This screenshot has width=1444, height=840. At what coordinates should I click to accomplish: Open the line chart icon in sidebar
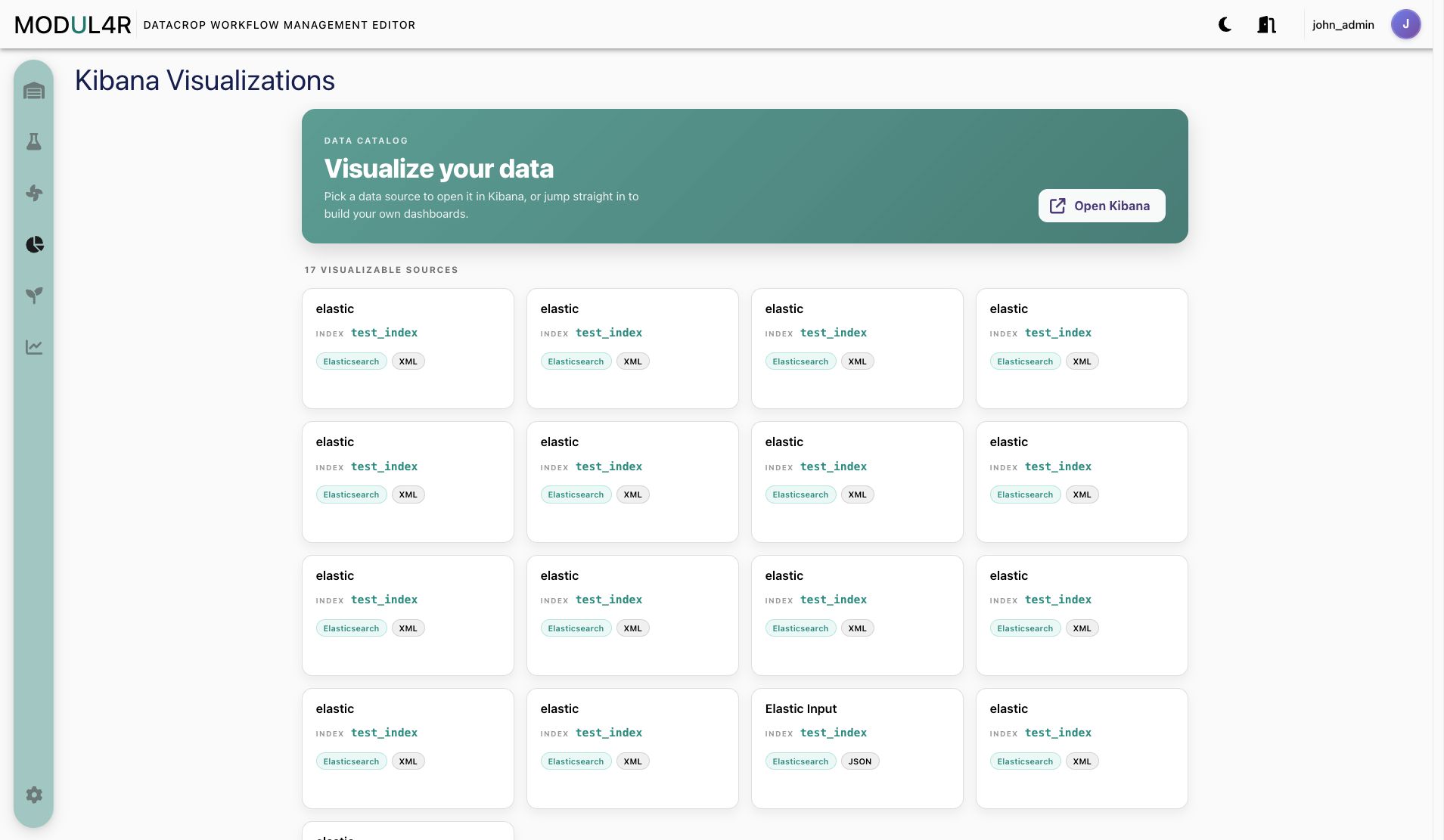click(x=34, y=347)
